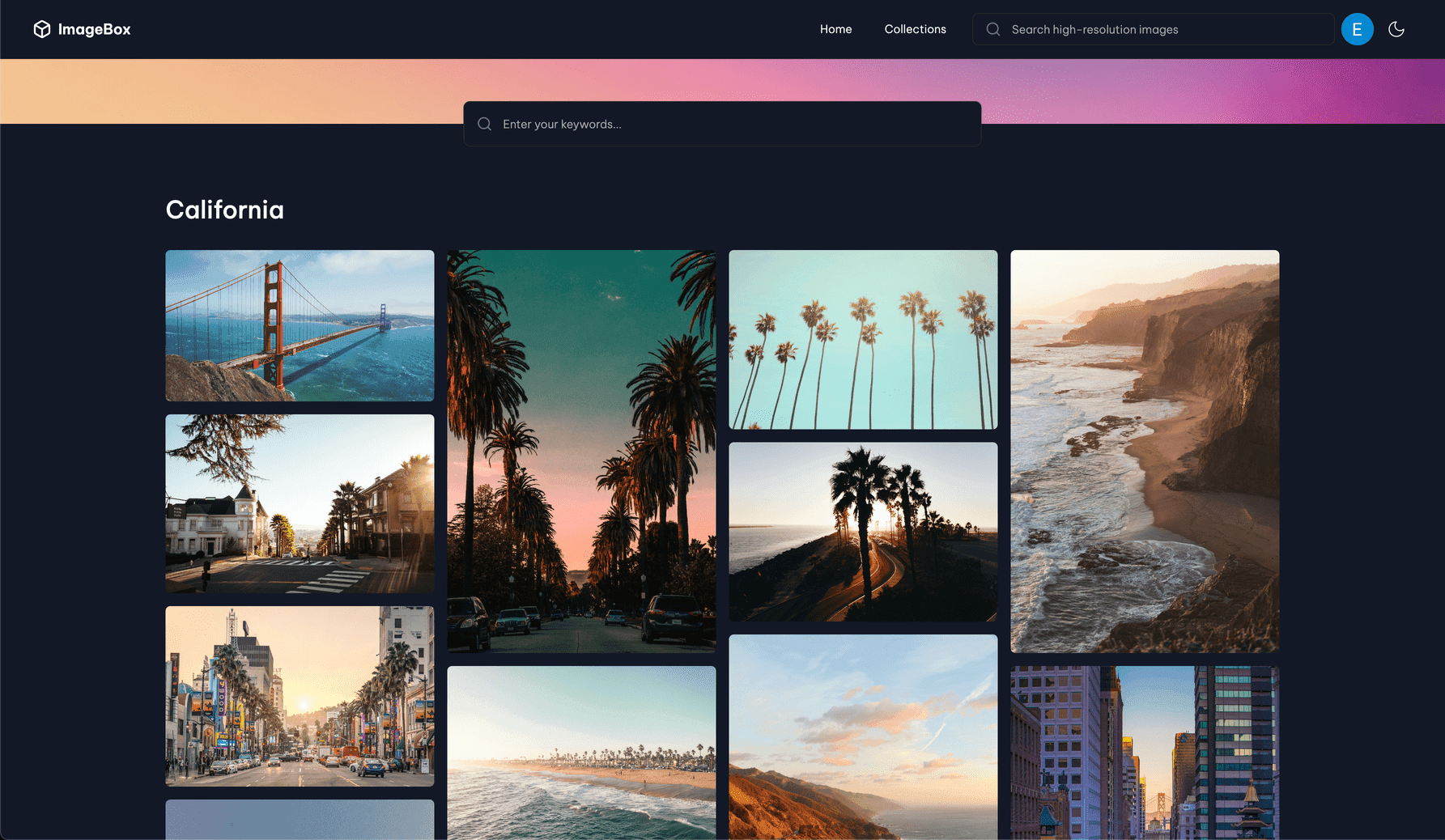Open the Hollywood boulevard sunset street photo
This screenshot has width=1445, height=840.
pos(300,696)
